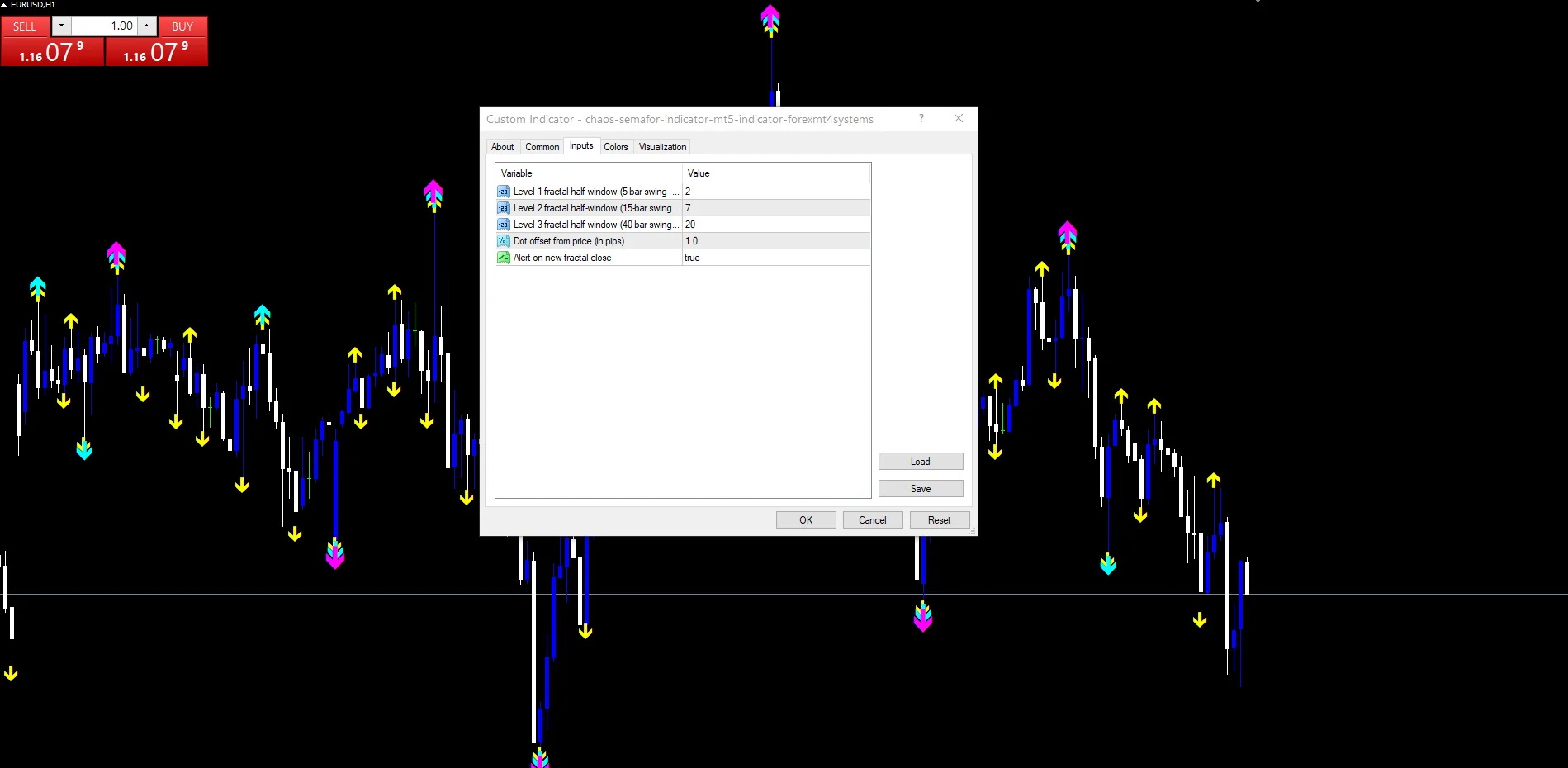Click the lot volume field showing 1.00
Image resolution: width=1568 pixels, height=768 pixels.
point(104,26)
